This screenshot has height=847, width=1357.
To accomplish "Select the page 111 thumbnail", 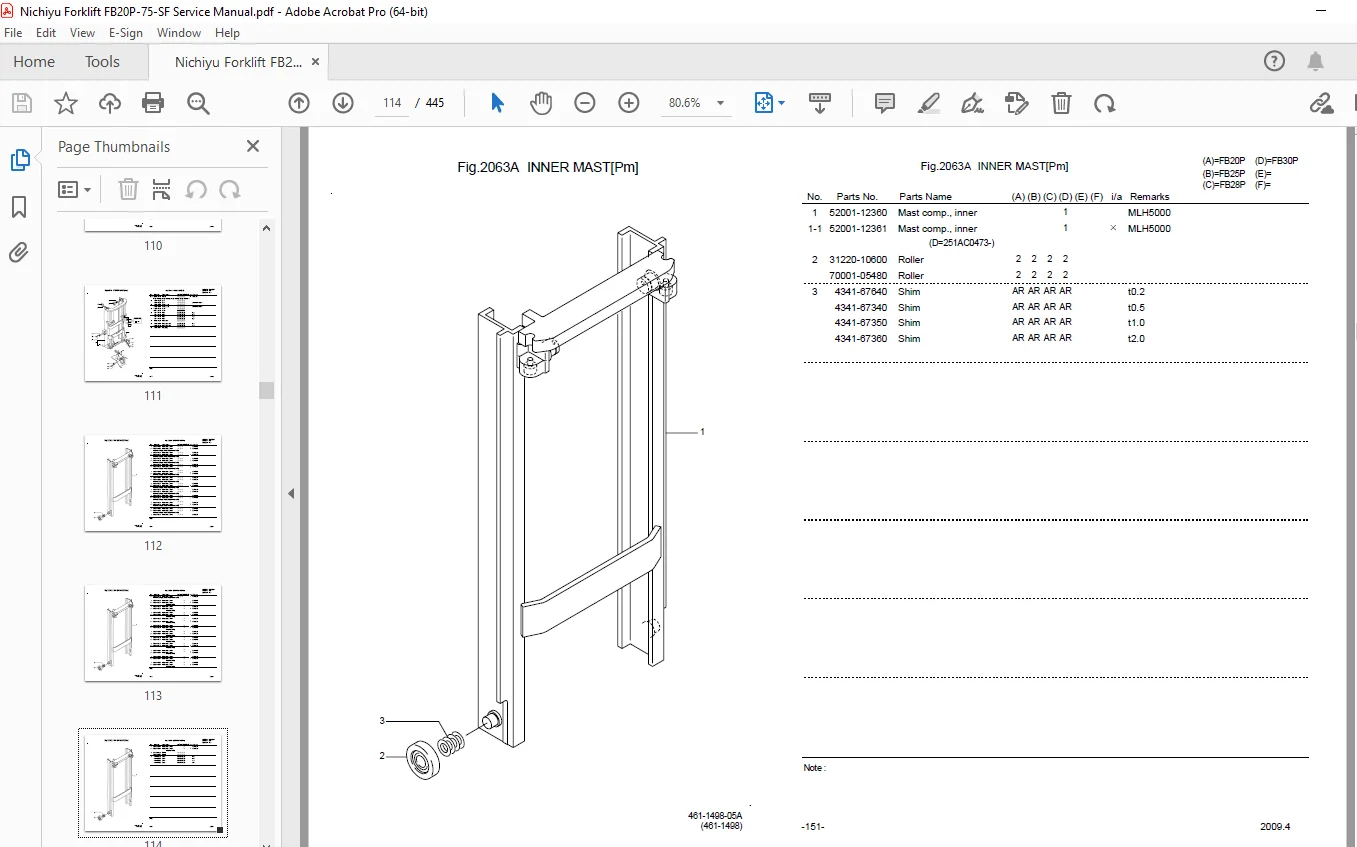I will pos(153,333).
